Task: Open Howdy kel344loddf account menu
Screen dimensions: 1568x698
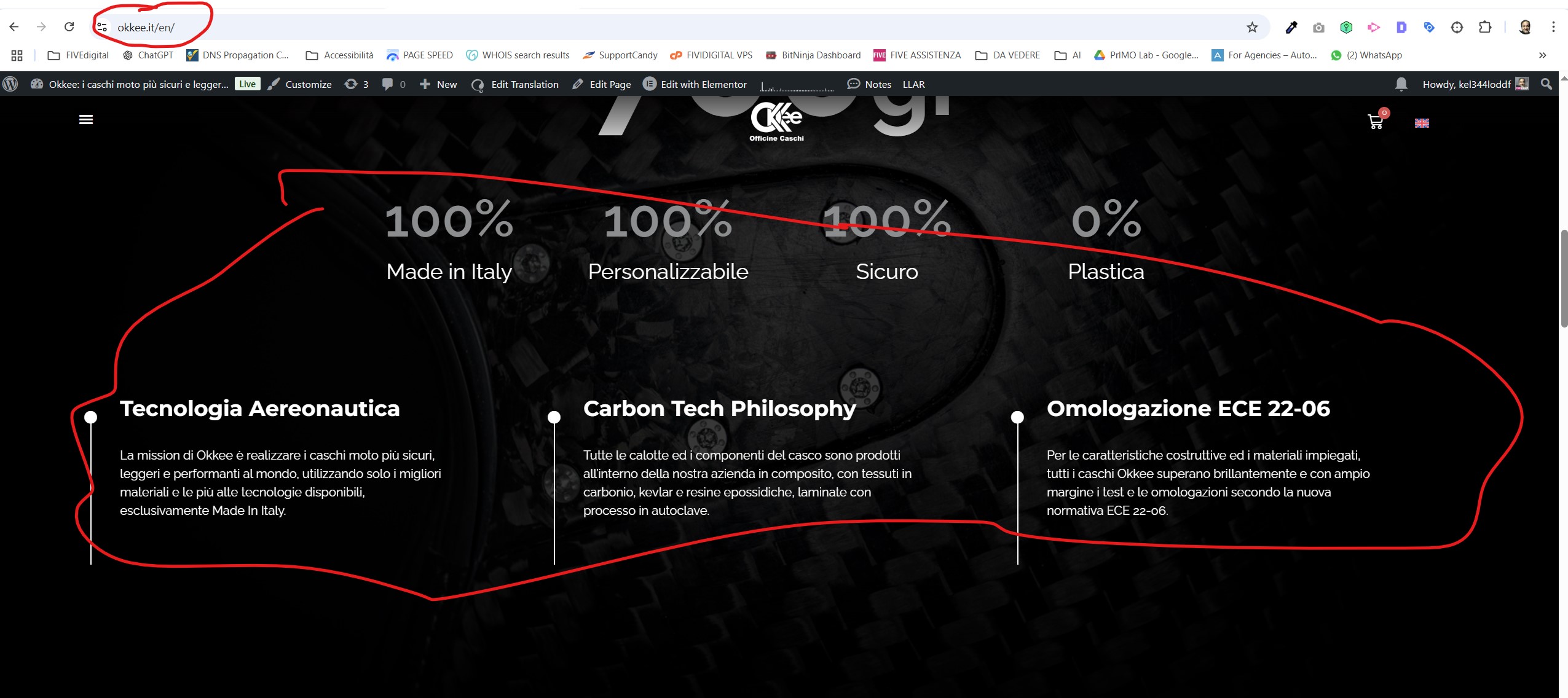Action: 1475,84
